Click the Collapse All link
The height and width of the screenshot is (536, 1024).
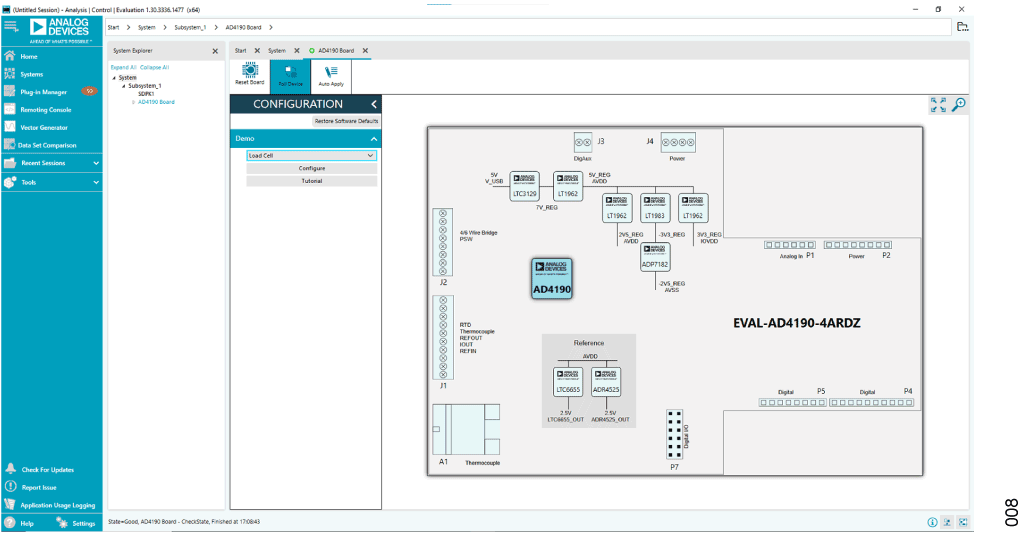click(154, 67)
